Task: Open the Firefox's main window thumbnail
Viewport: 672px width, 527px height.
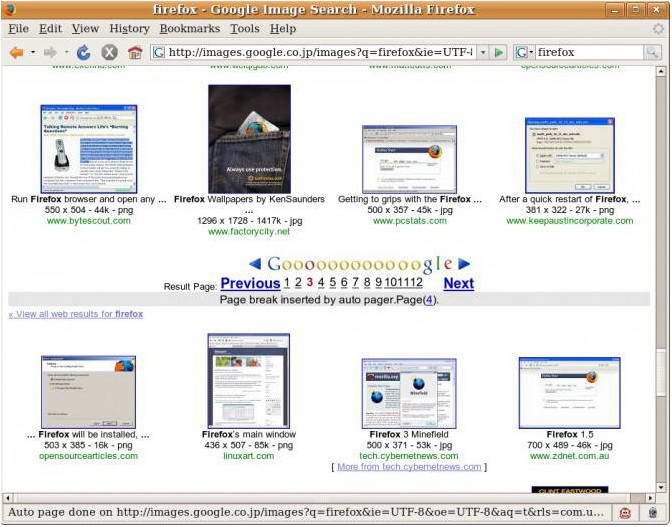Action: 249,381
